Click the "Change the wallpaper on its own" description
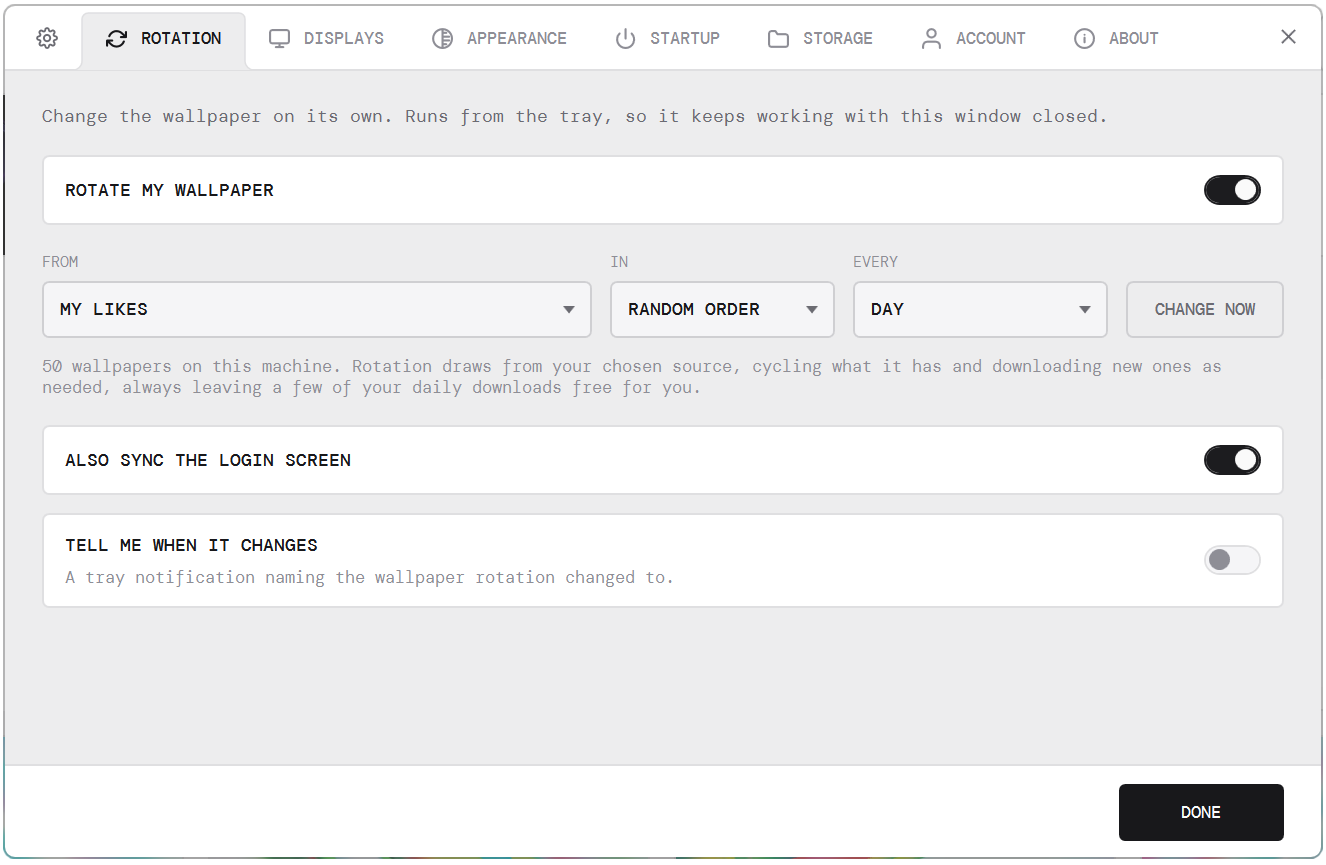Image resolution: width=1326 pixels, height=865 pixels. coord(575,116)
